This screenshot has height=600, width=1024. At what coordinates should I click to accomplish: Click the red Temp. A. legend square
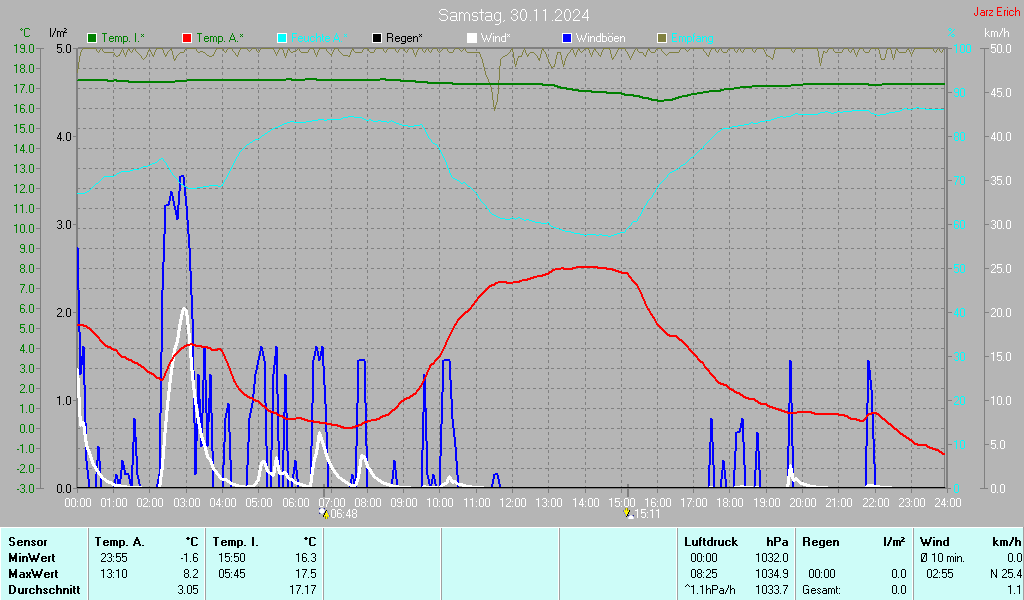[187, 38]
